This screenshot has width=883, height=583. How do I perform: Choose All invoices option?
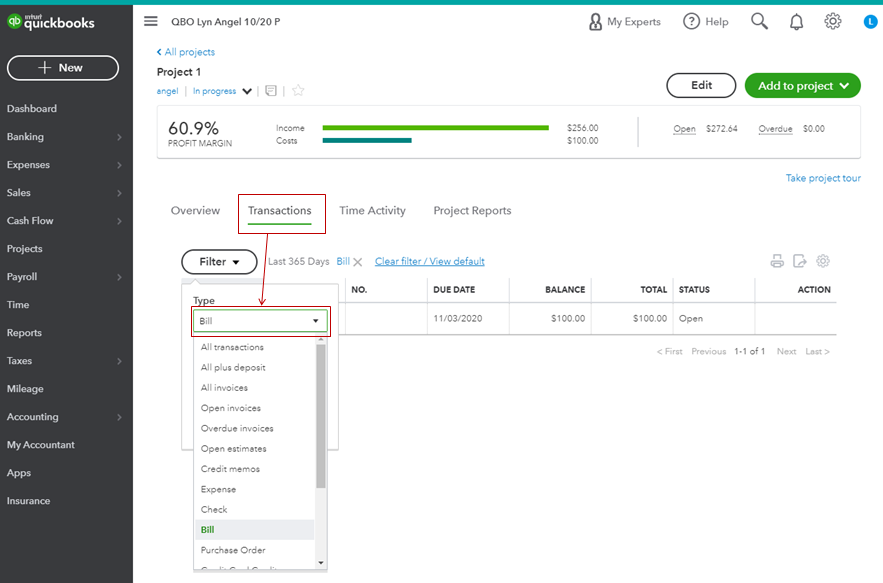[255, 388]
